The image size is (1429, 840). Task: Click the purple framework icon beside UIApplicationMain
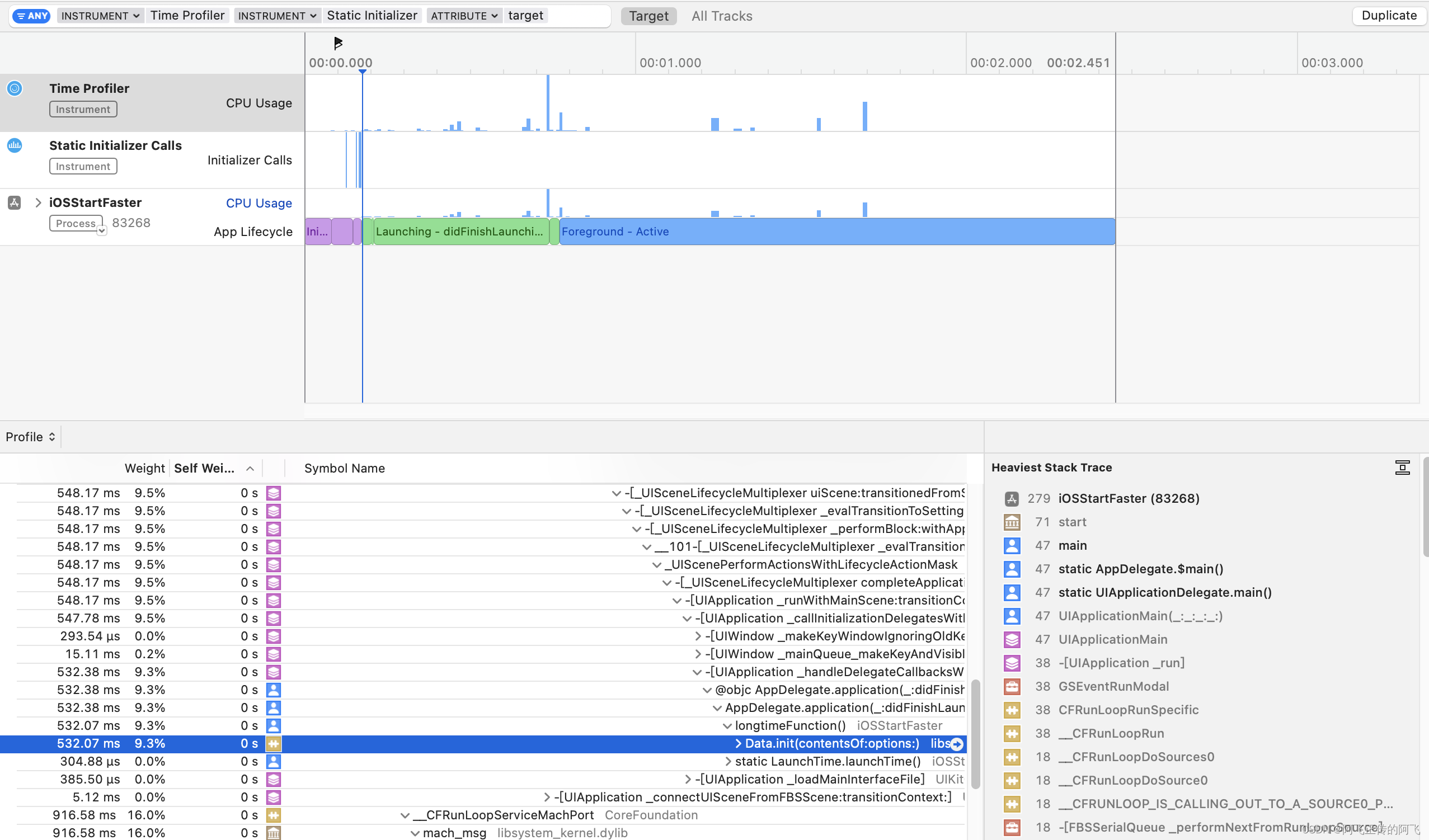(1012, 640)
